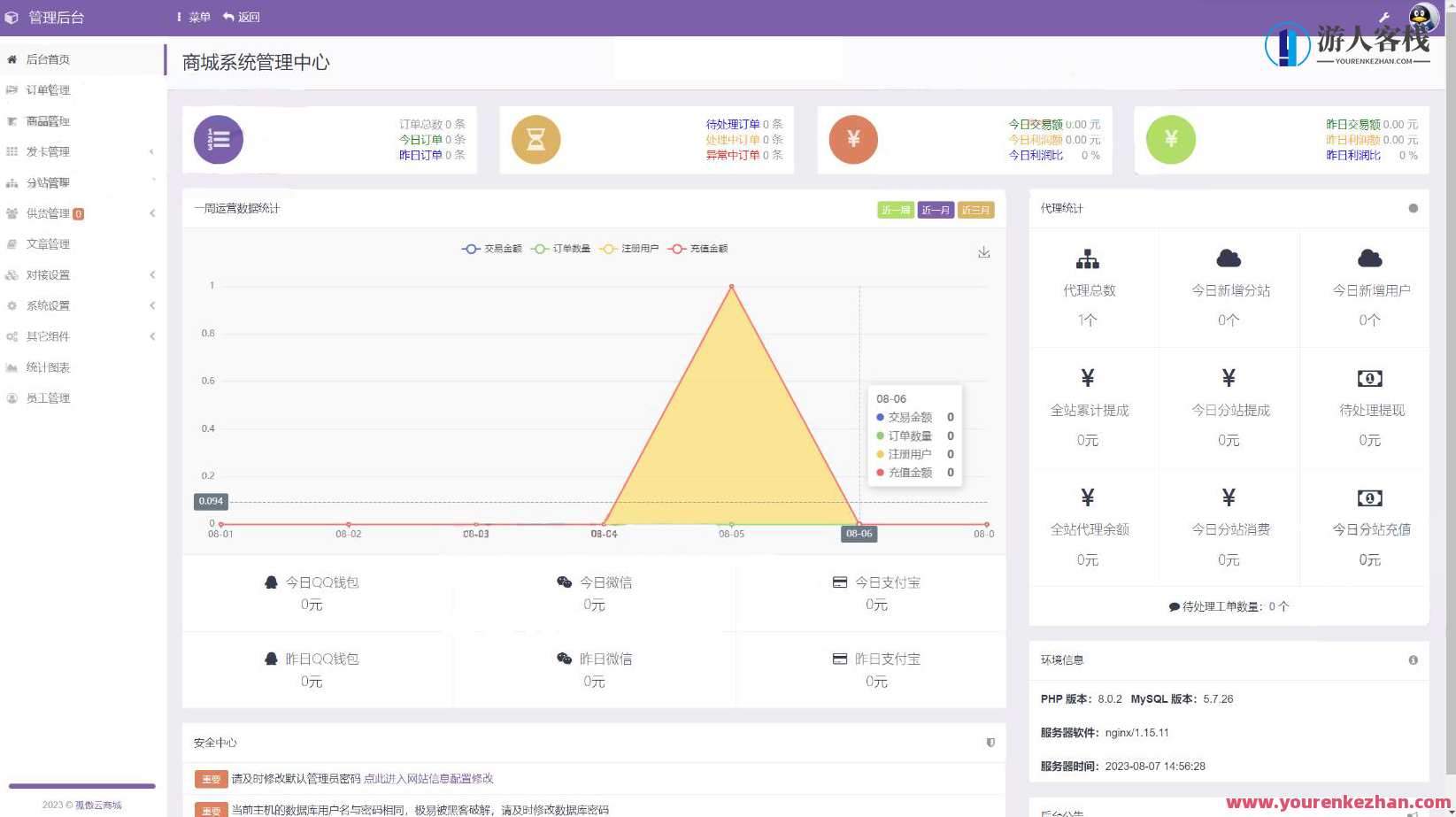Click the user avatar at top right

click(1421, 15)
